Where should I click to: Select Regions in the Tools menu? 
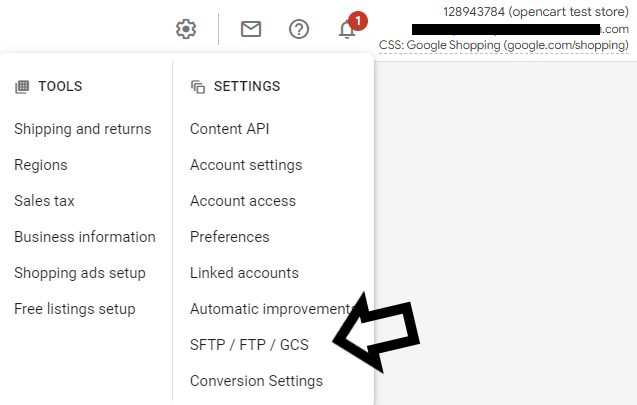click(41, 165)
